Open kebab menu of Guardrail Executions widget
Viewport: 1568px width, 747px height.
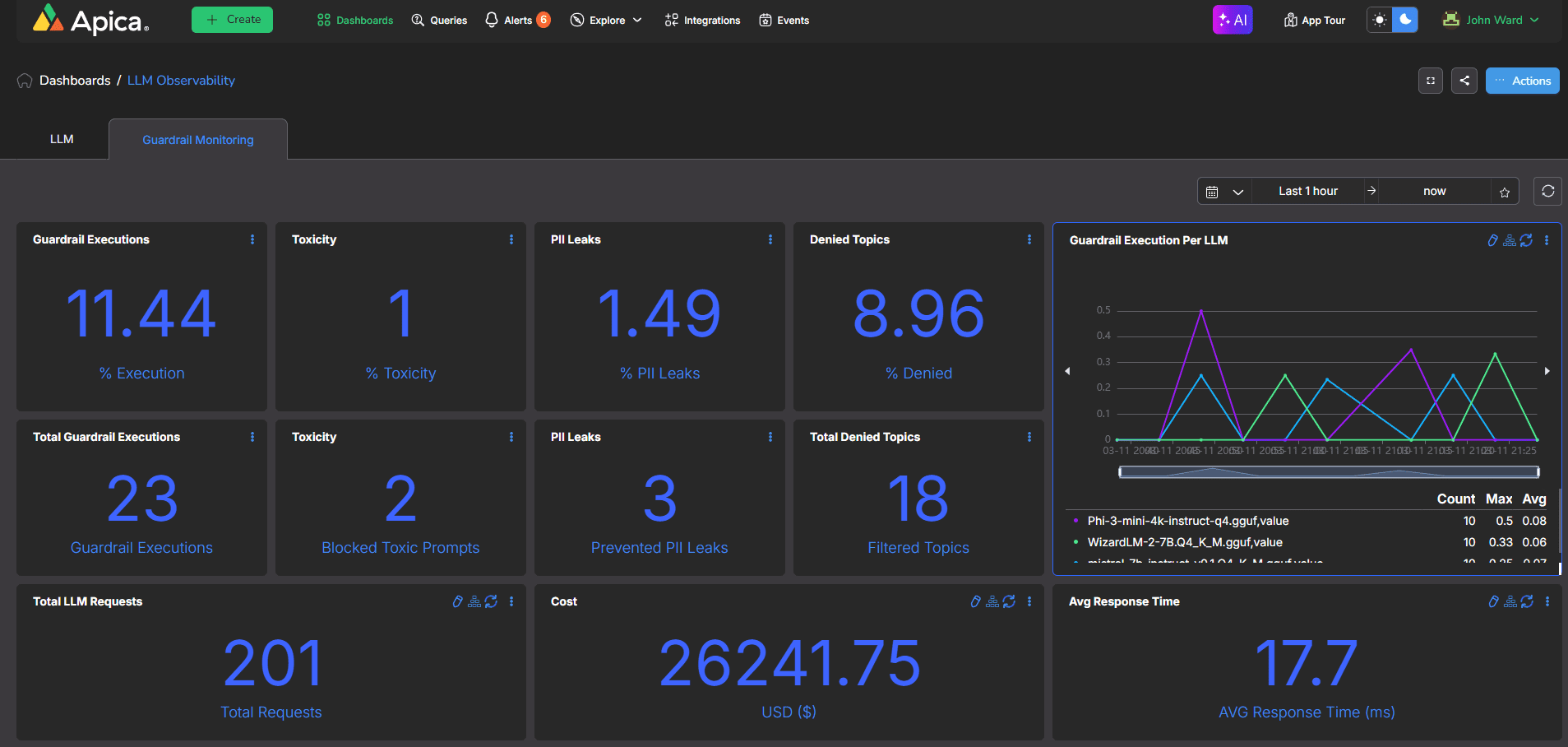(x=252, y=239)
